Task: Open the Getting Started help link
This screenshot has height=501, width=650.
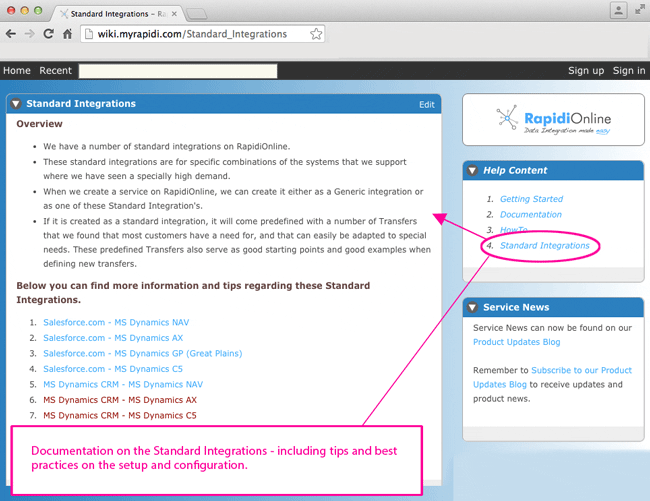Action: (531, 199)
